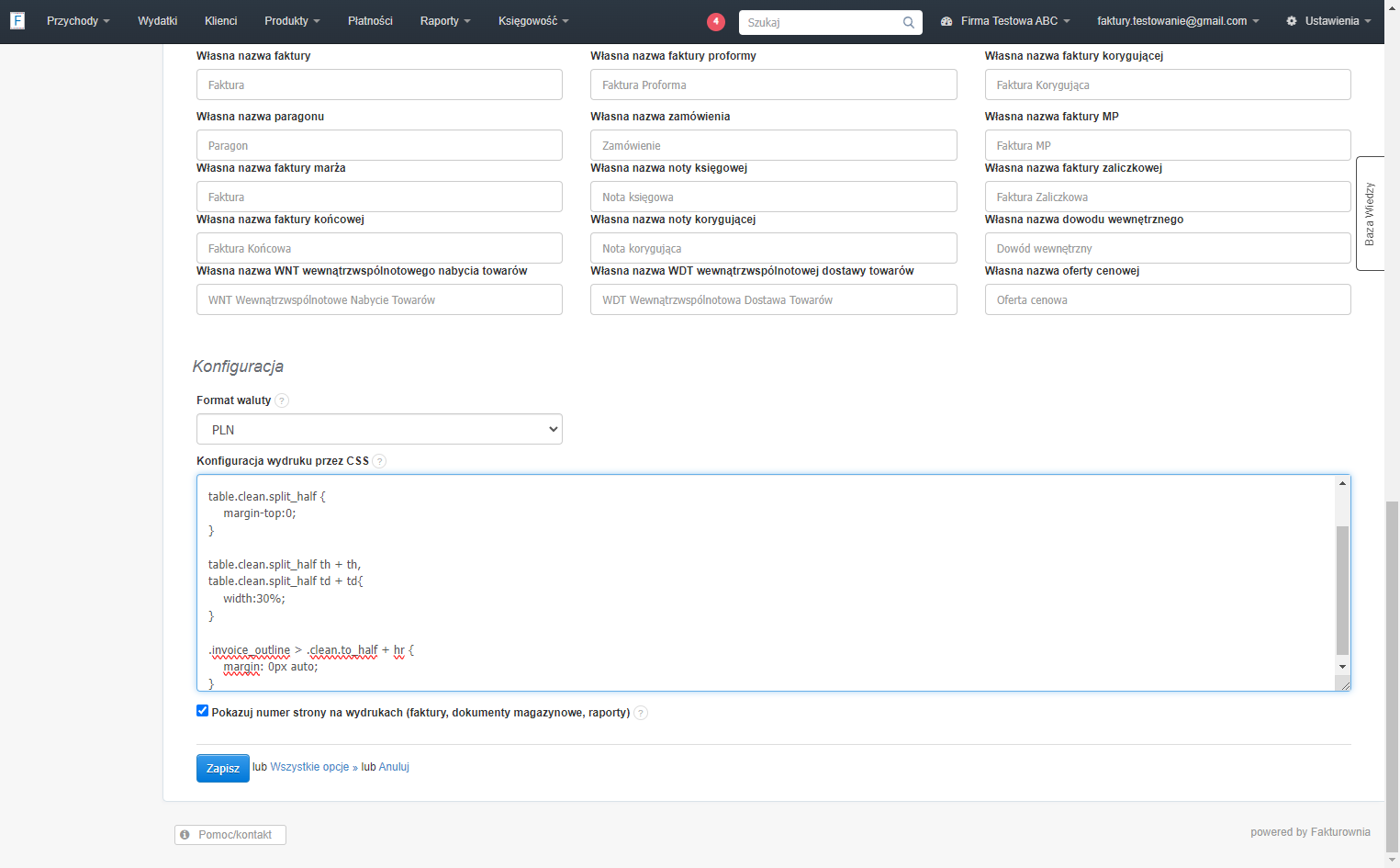Open the Baza Wiedzy side tab
The image size is (1400, 868).
(x=1369, y=213)
